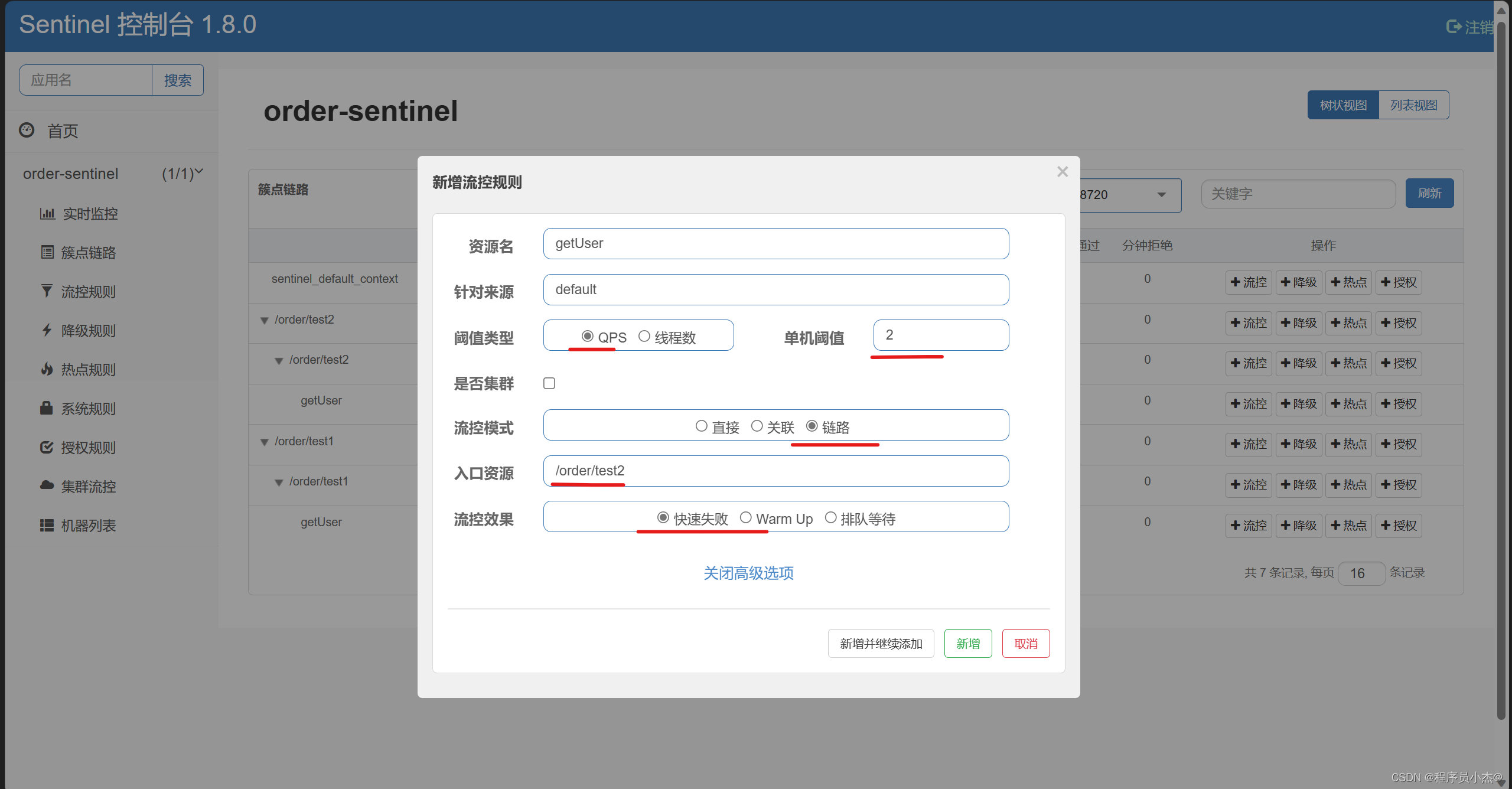Click the 应用名 search field

86,80
